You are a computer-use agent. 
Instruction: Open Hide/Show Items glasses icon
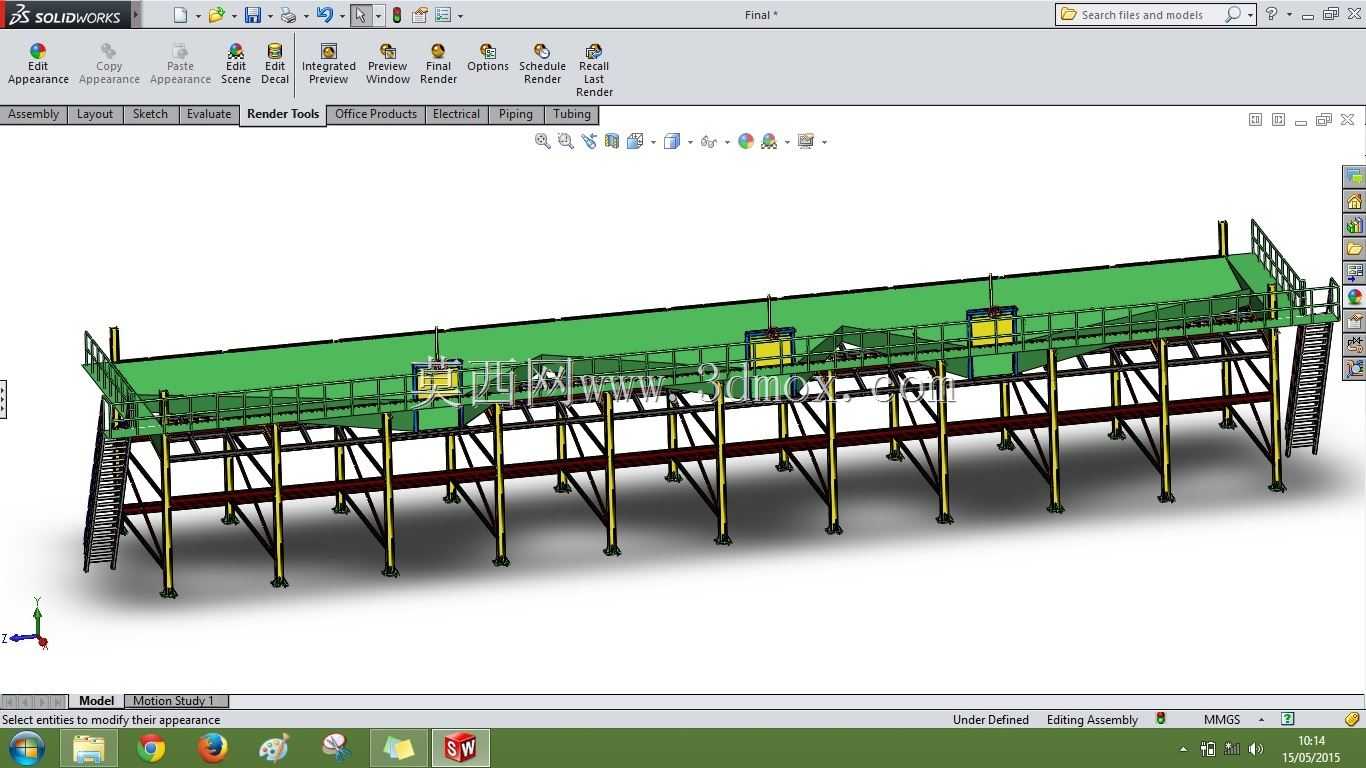pyautogui.click(x=709, y=142)
